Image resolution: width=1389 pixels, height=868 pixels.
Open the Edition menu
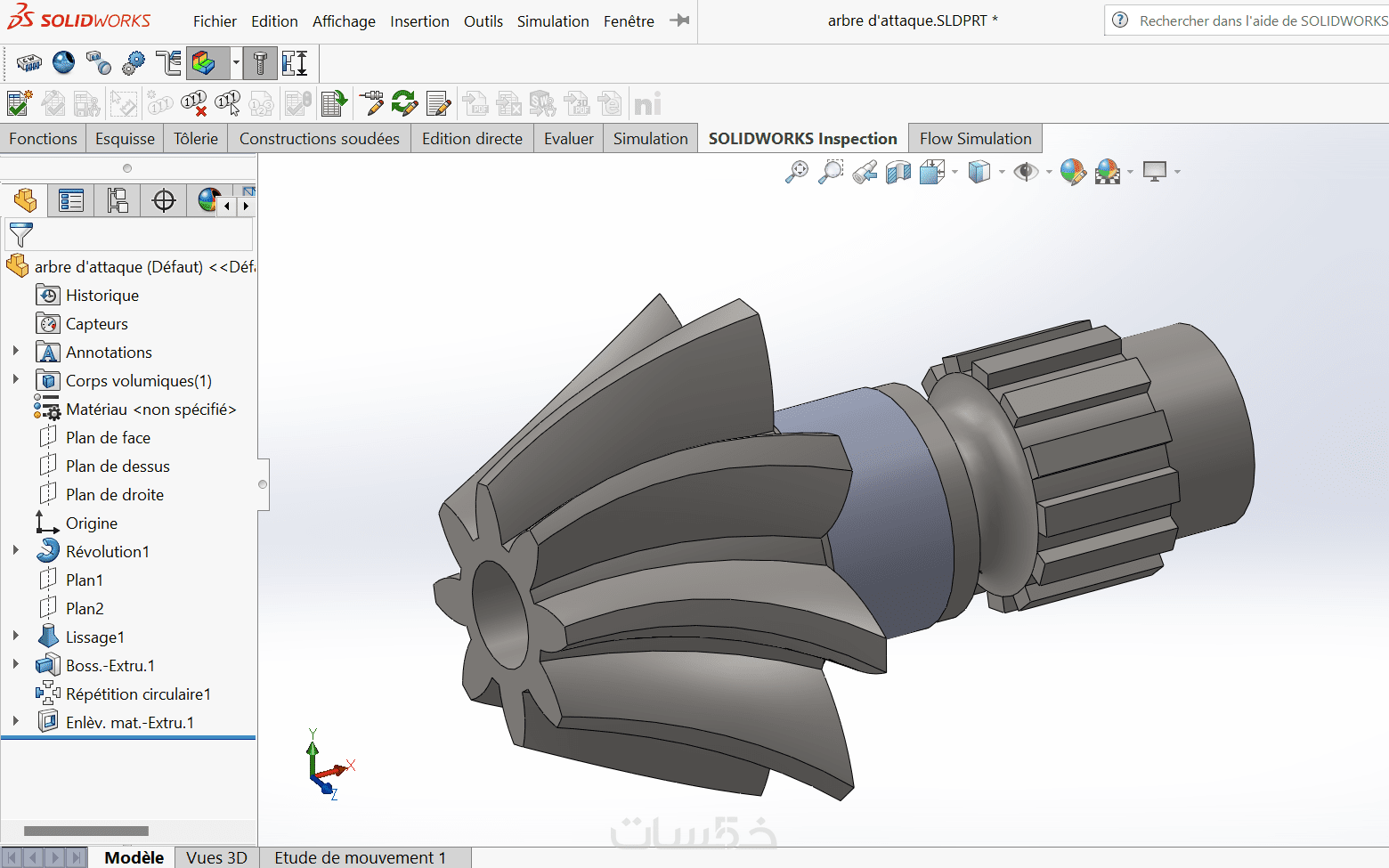click(274, 21)
